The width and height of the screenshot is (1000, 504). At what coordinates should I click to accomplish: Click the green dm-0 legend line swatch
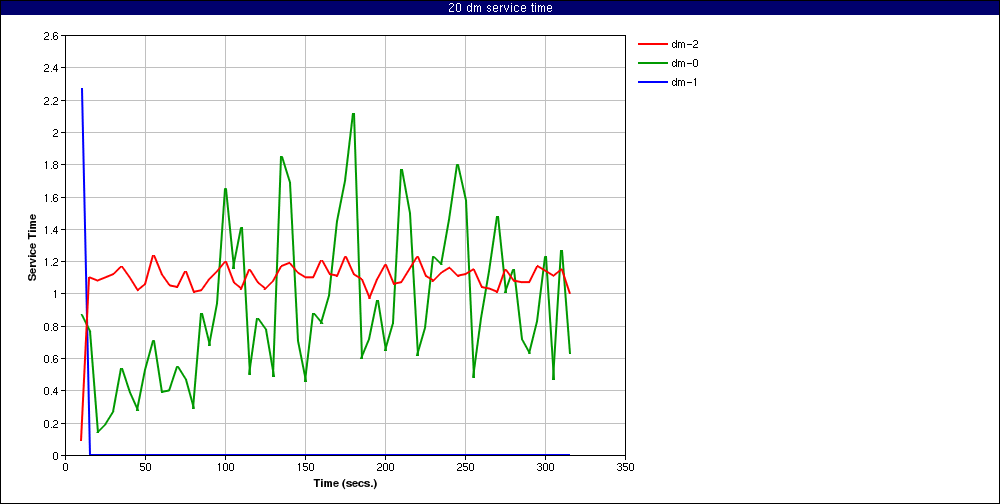pos(652,63)
